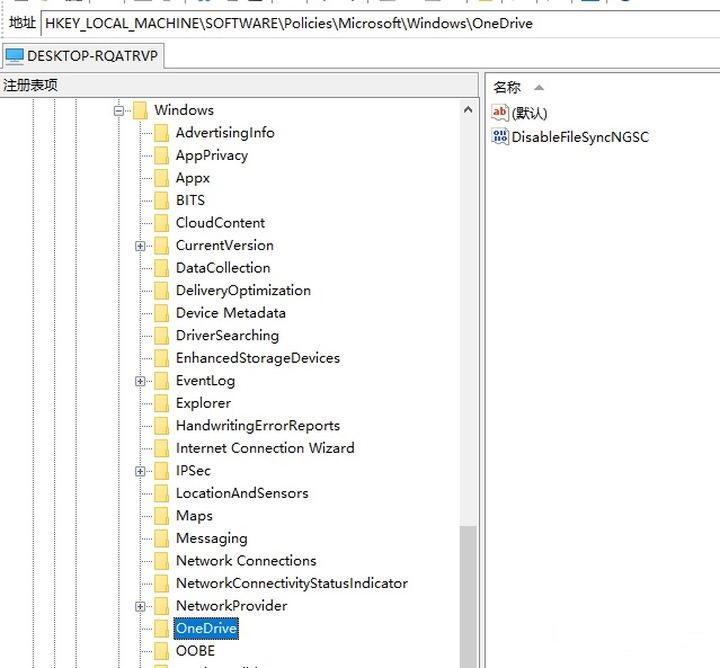Screen dimensions: 720x668
Task: Select the (默认) string value icon
Action: (500, 112)
